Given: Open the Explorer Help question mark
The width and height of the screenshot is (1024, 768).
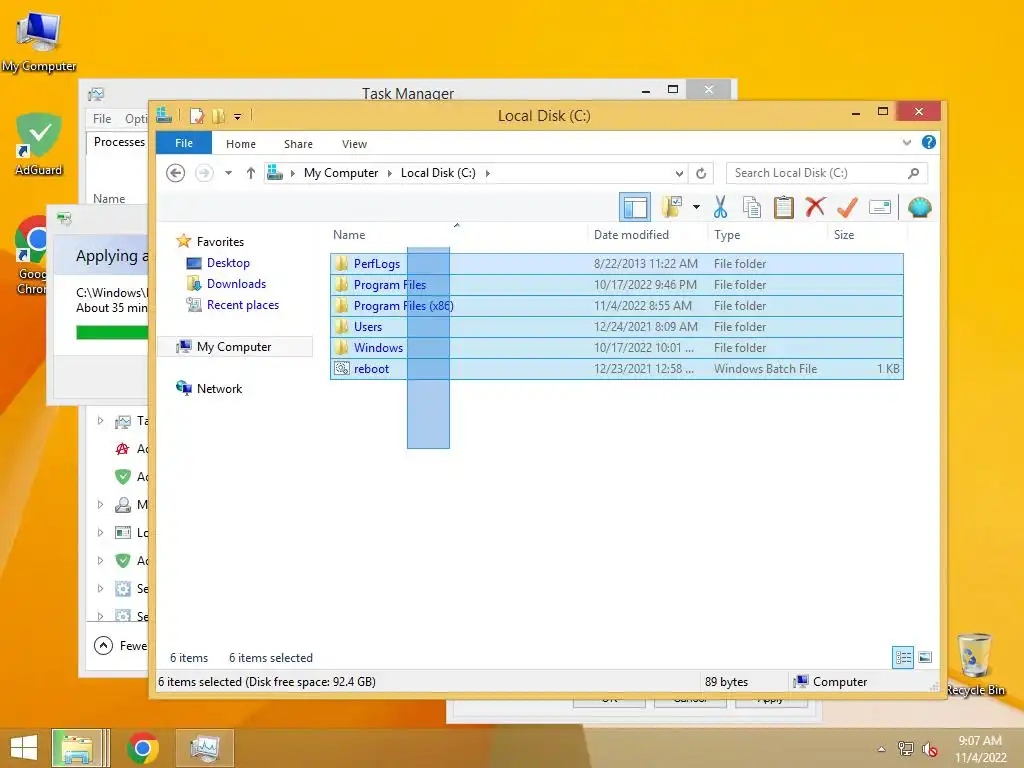Looking at the screenshot, I should tap(929, 142).
